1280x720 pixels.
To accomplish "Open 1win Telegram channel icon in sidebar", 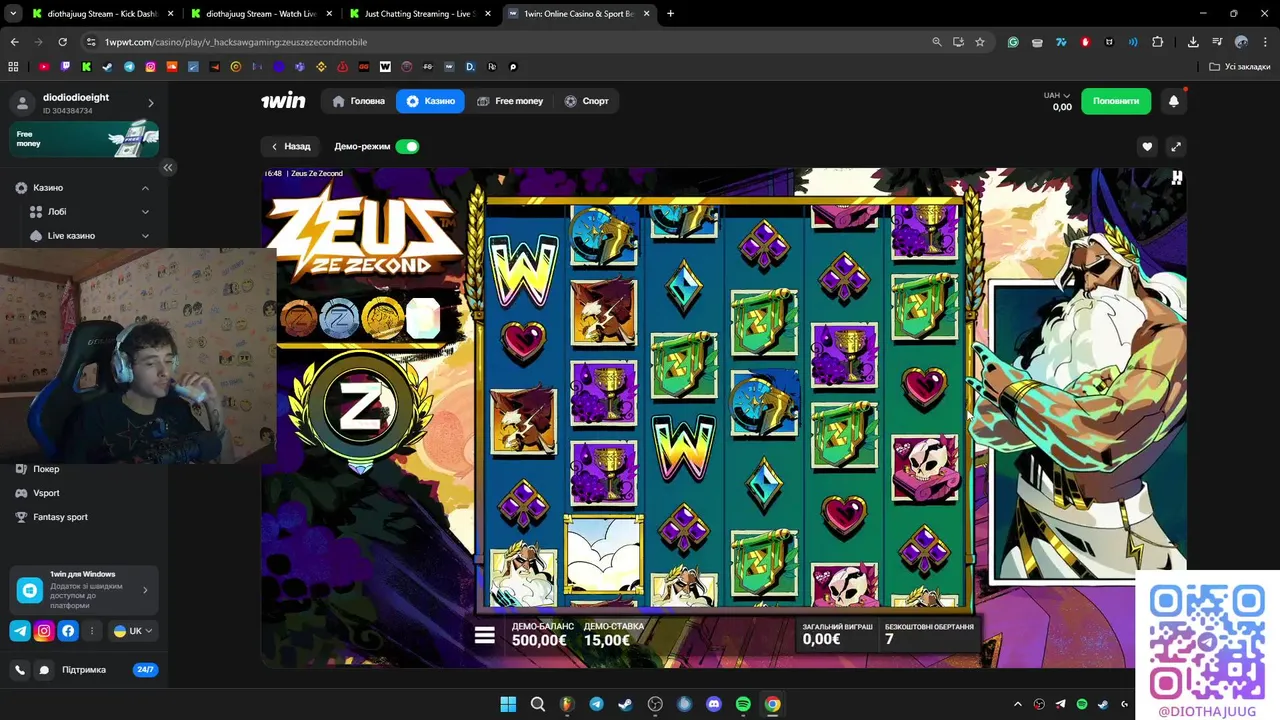I will click(x=20, y=631).
